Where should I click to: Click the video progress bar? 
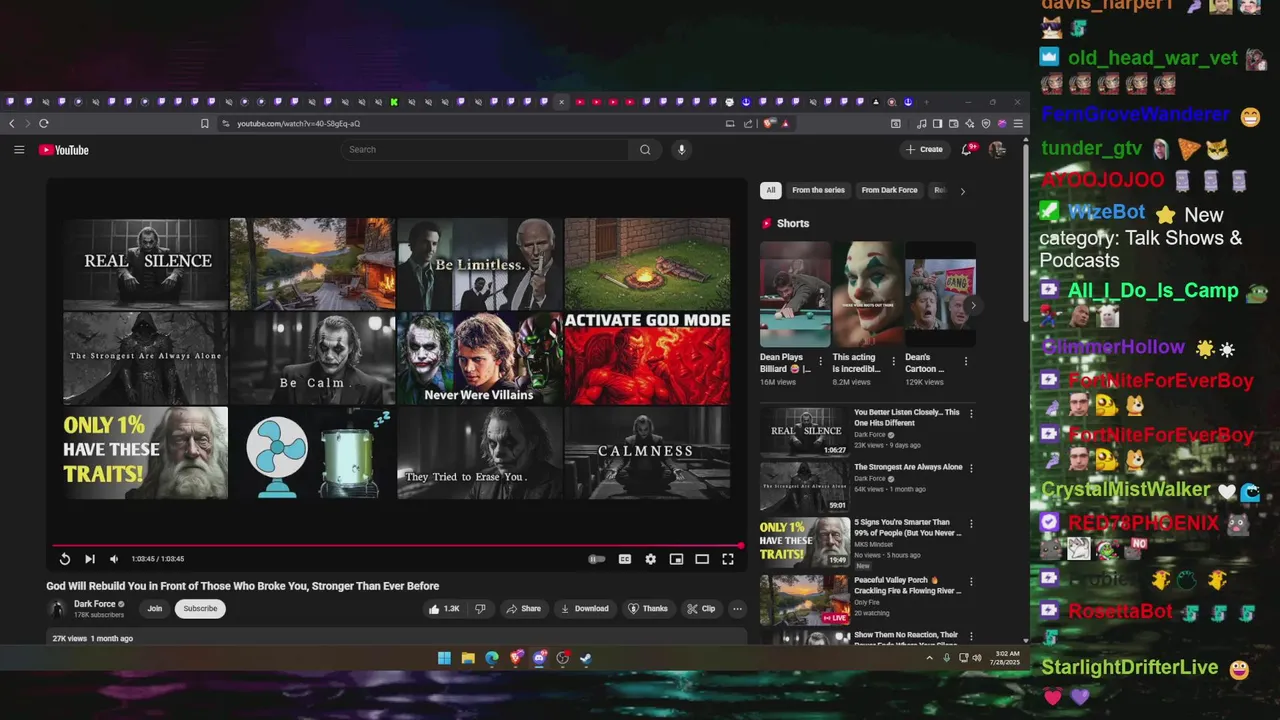pyautogui.click(x=397, y=546)
